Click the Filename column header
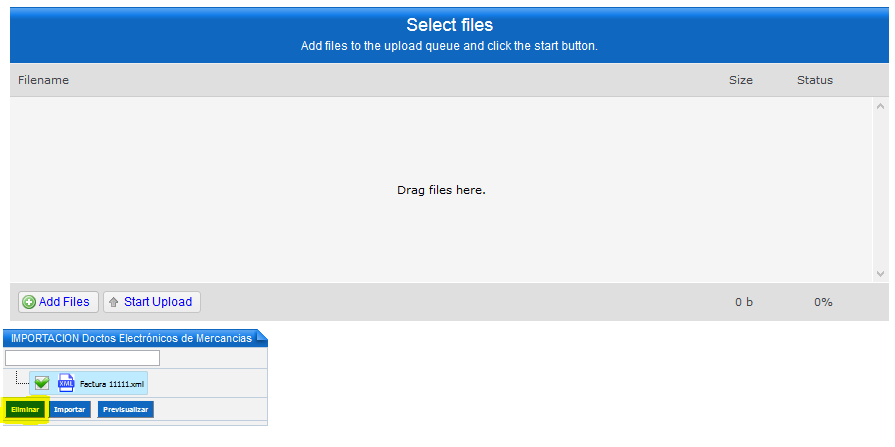Screen dimensions: 895x447 pyautogui.click(x=43, y=80)
